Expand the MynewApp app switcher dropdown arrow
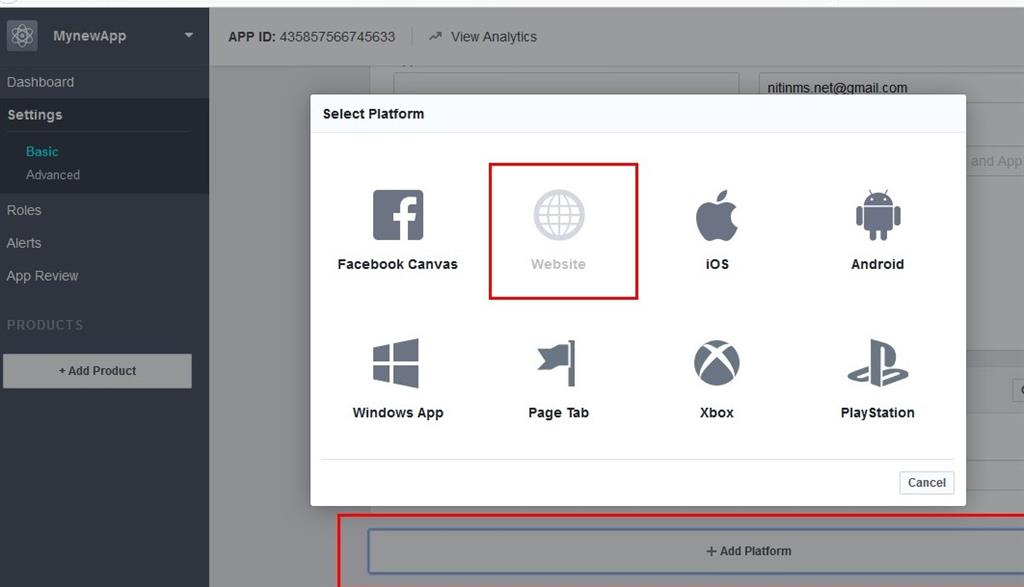The width and height of the screenshot is (1024, 587). [x=189, y=35]
